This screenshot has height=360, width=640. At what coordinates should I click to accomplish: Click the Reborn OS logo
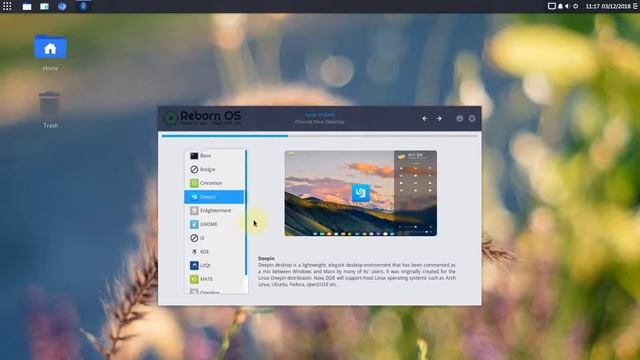[202, 118]
